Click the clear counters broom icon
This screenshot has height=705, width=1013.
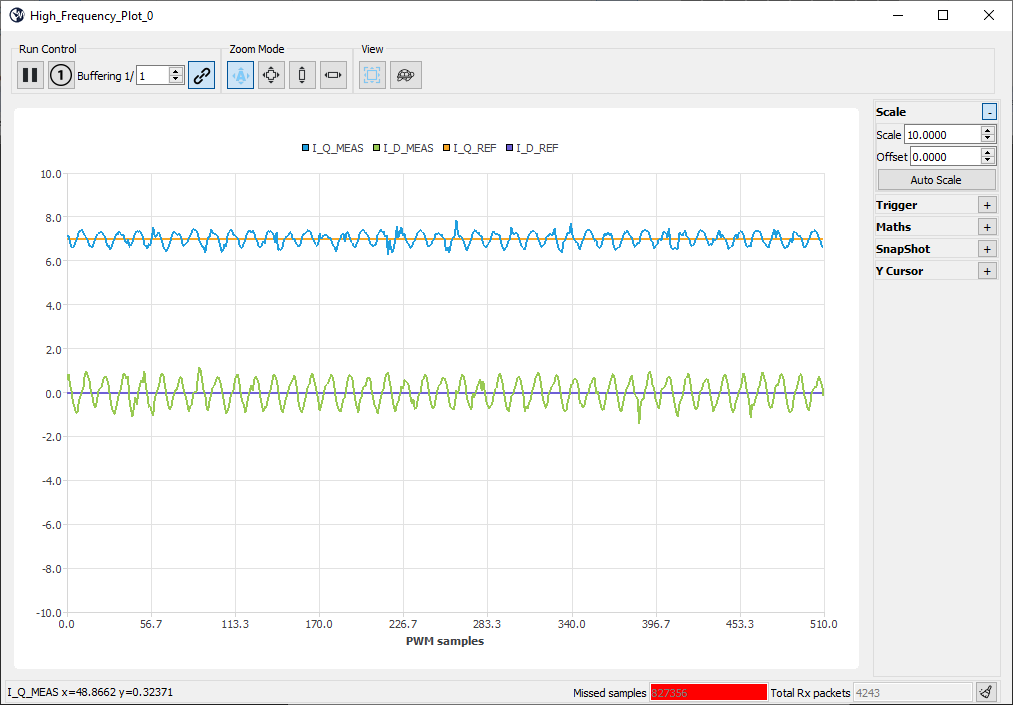coord(985,691)
